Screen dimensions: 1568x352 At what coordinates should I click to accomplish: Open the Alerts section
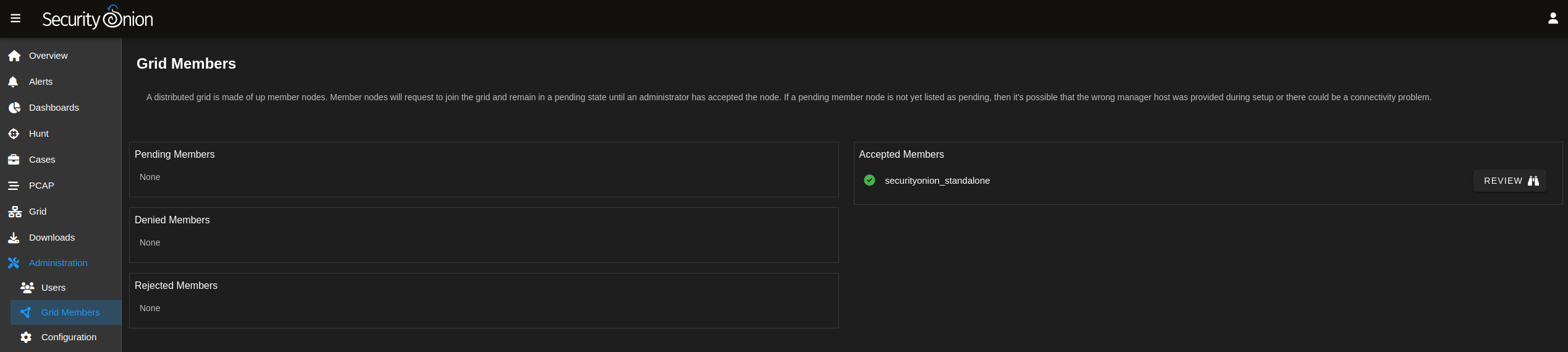pos(61,82)
